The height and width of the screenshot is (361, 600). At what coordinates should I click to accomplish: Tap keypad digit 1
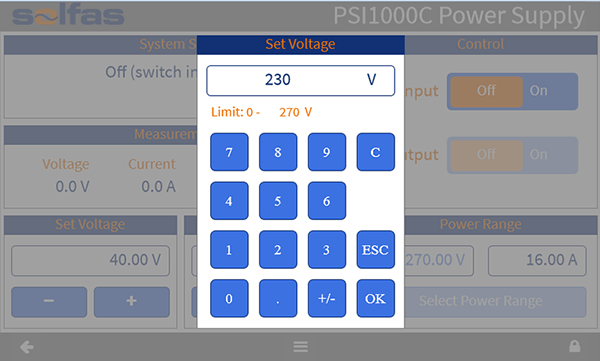229,250
